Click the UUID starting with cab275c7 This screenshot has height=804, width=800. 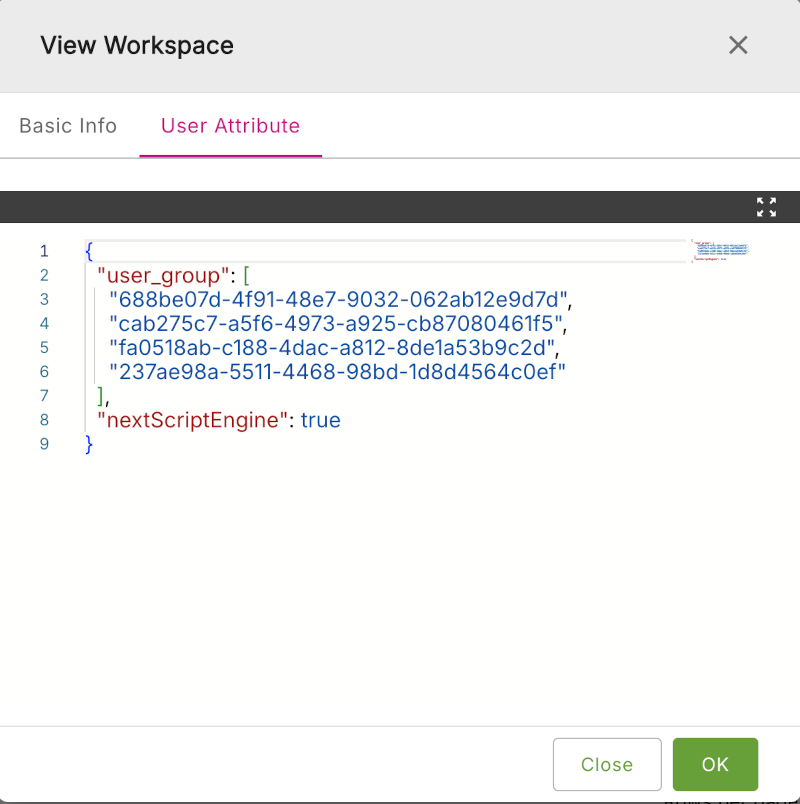(336, 323)
